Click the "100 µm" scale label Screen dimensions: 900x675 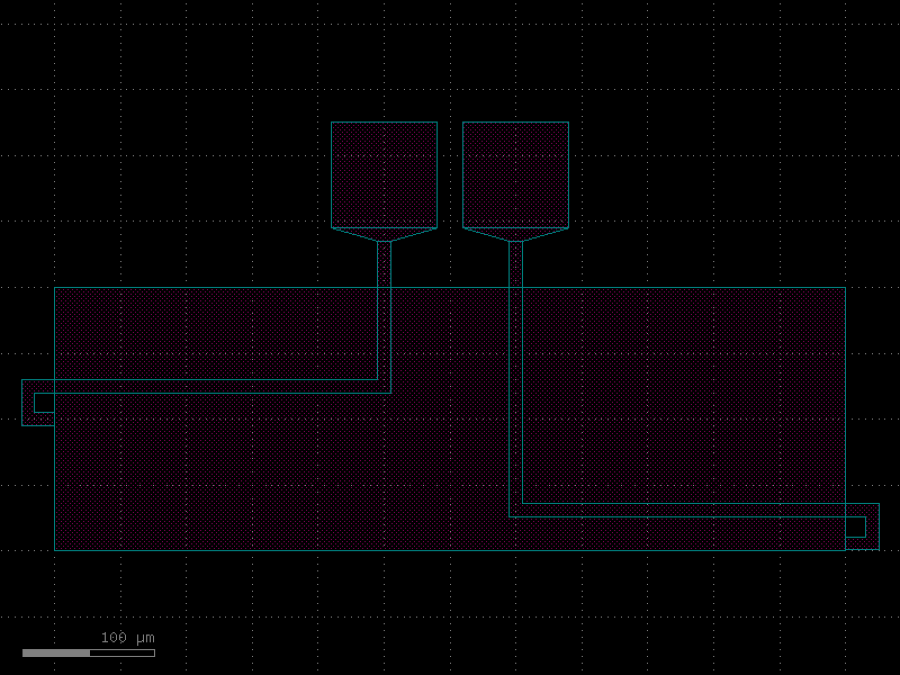127,638
